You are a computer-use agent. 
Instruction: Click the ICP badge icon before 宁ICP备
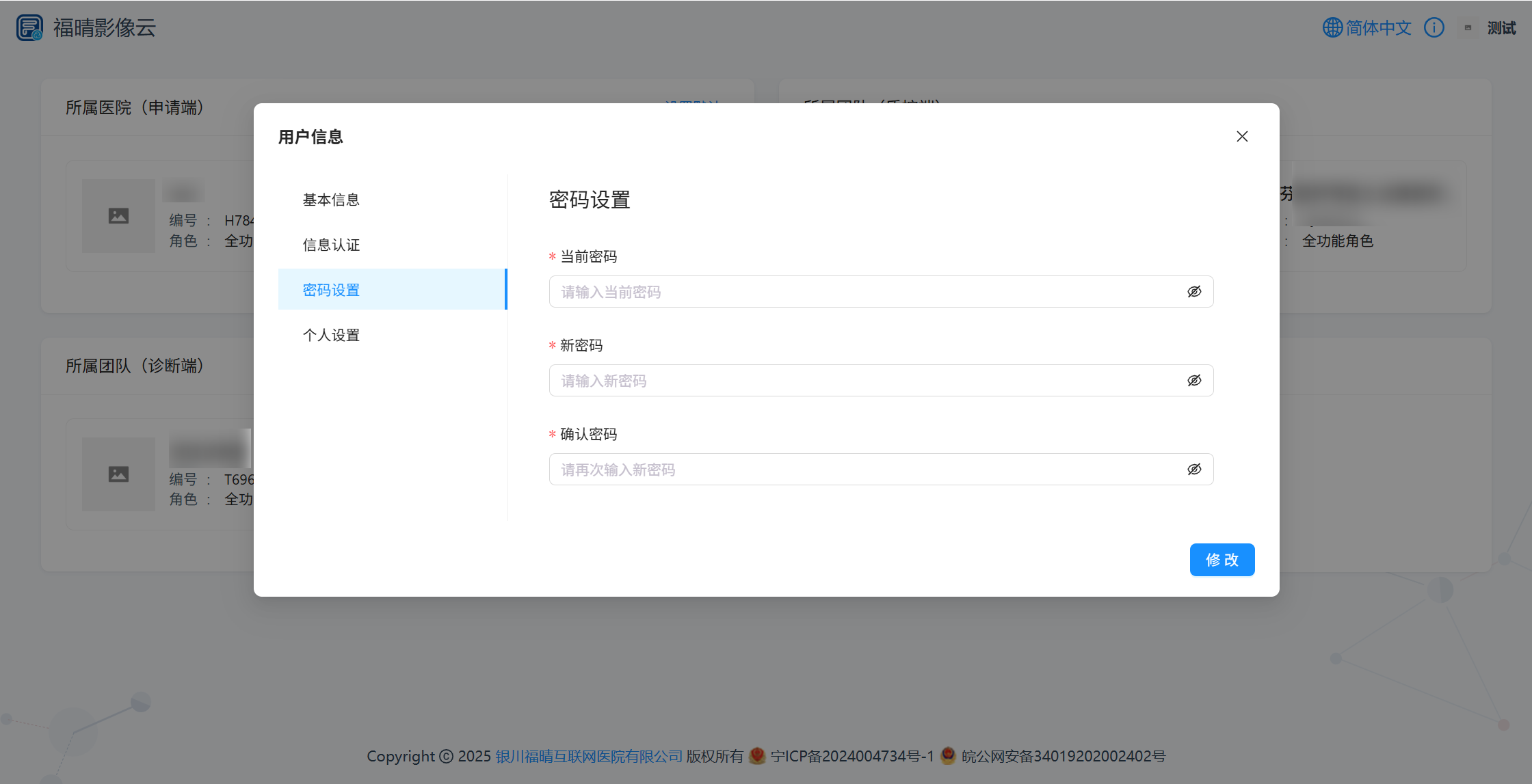click(757, 755)
